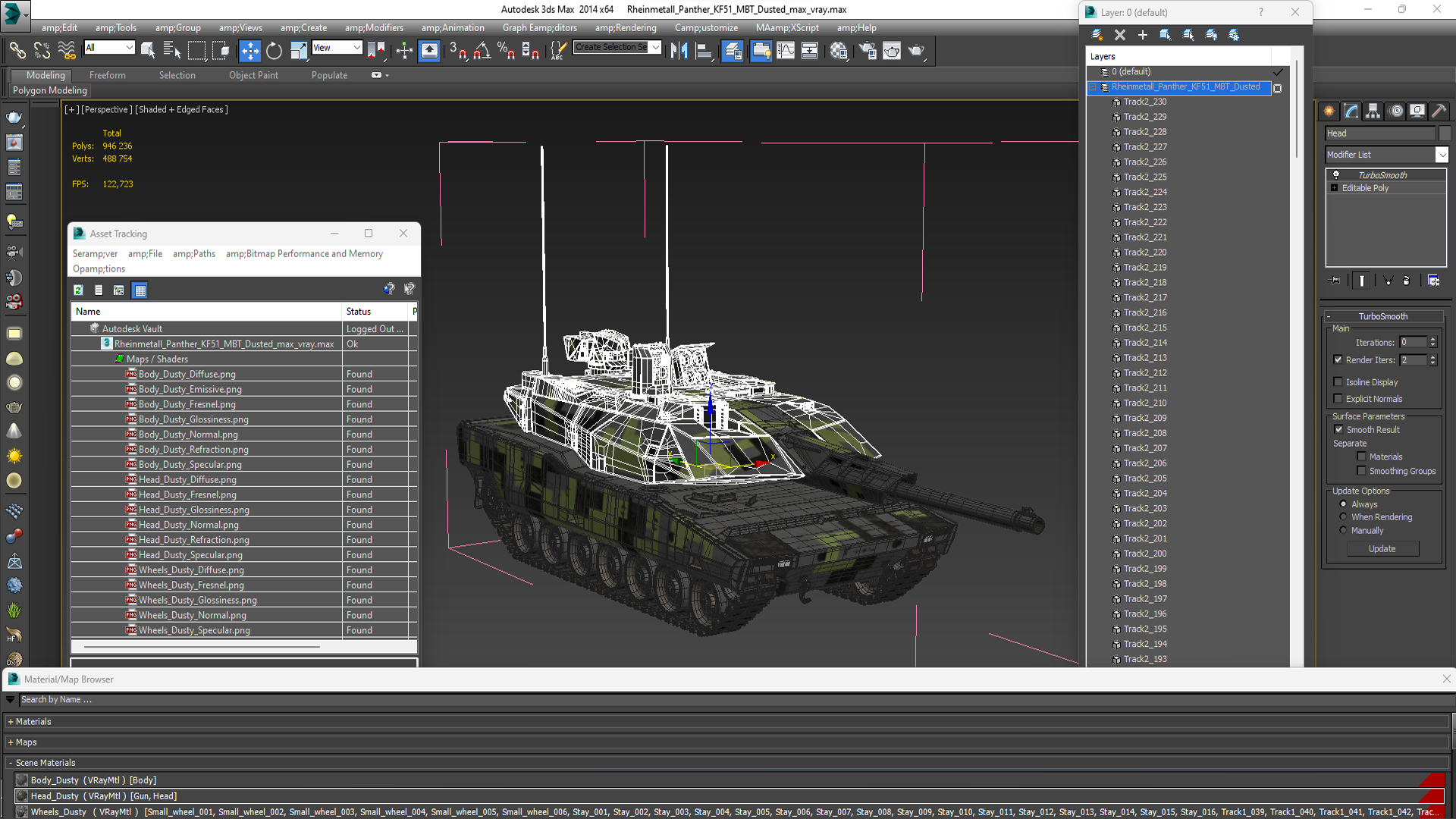Select the Always update option
1456x819 pixels.
1344,504
